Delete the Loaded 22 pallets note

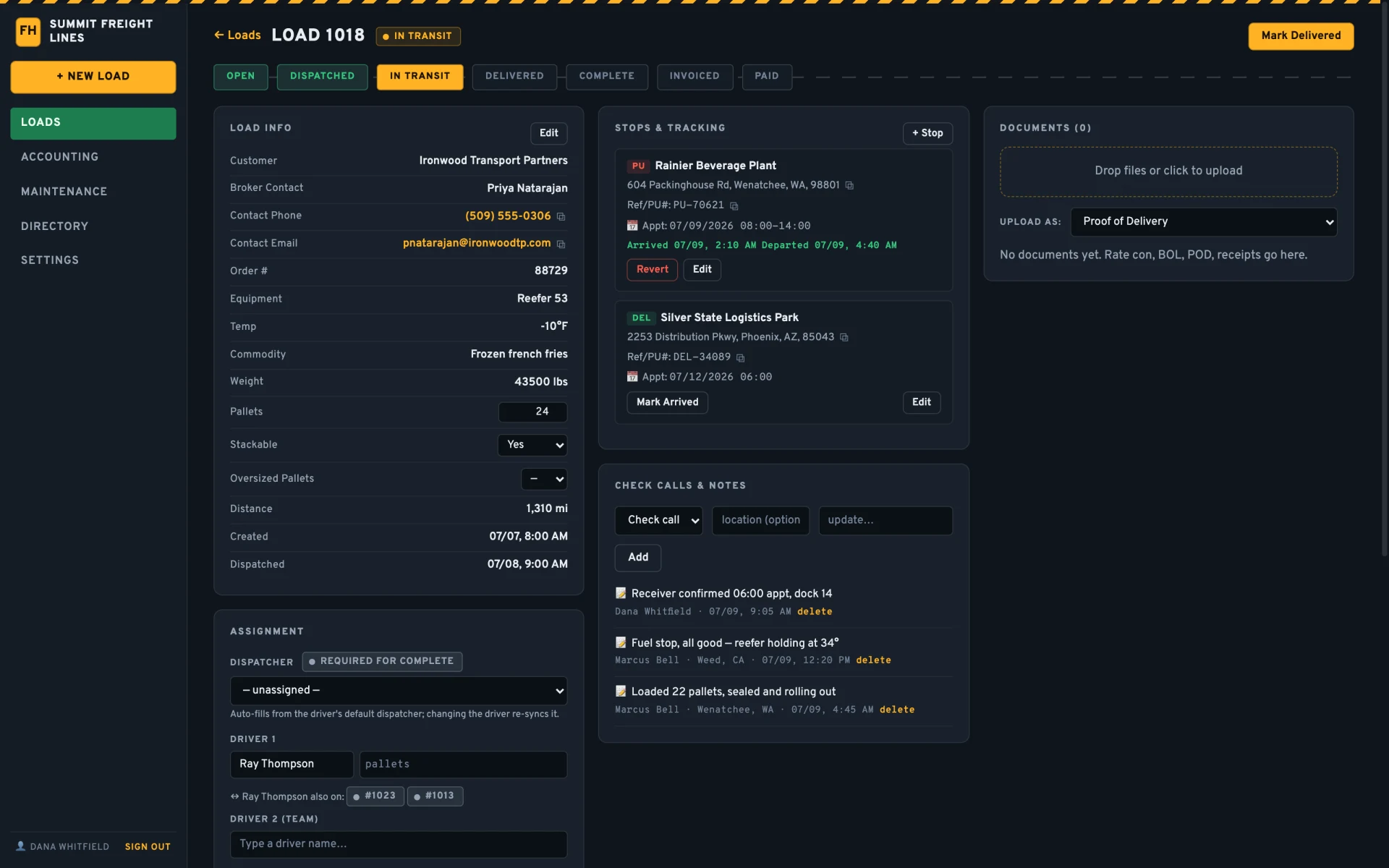tap(897, 710)
